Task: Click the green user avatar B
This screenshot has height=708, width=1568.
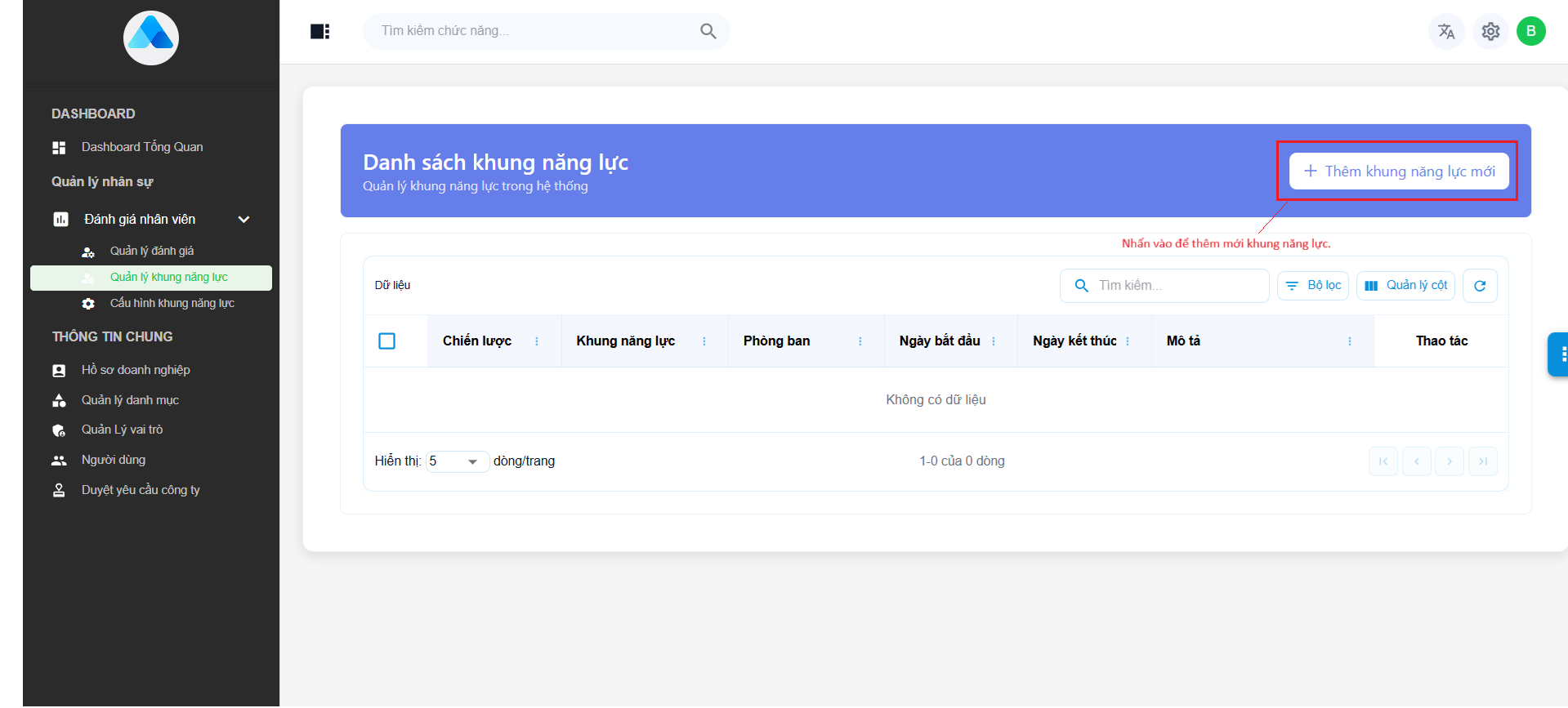Action: [x=1530, y=32]
